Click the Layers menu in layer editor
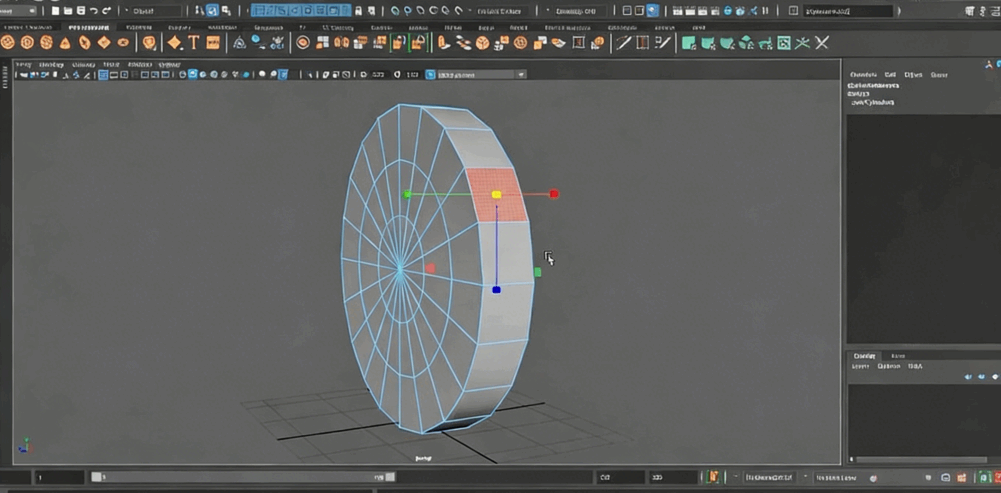1001x493 pixels. [x=860, y=366]
